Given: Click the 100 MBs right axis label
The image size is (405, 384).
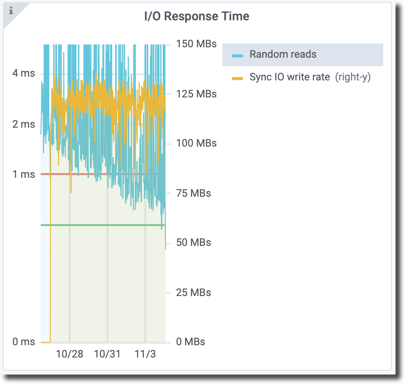Looking at the screenshot, I should click(x=196, y=143).
